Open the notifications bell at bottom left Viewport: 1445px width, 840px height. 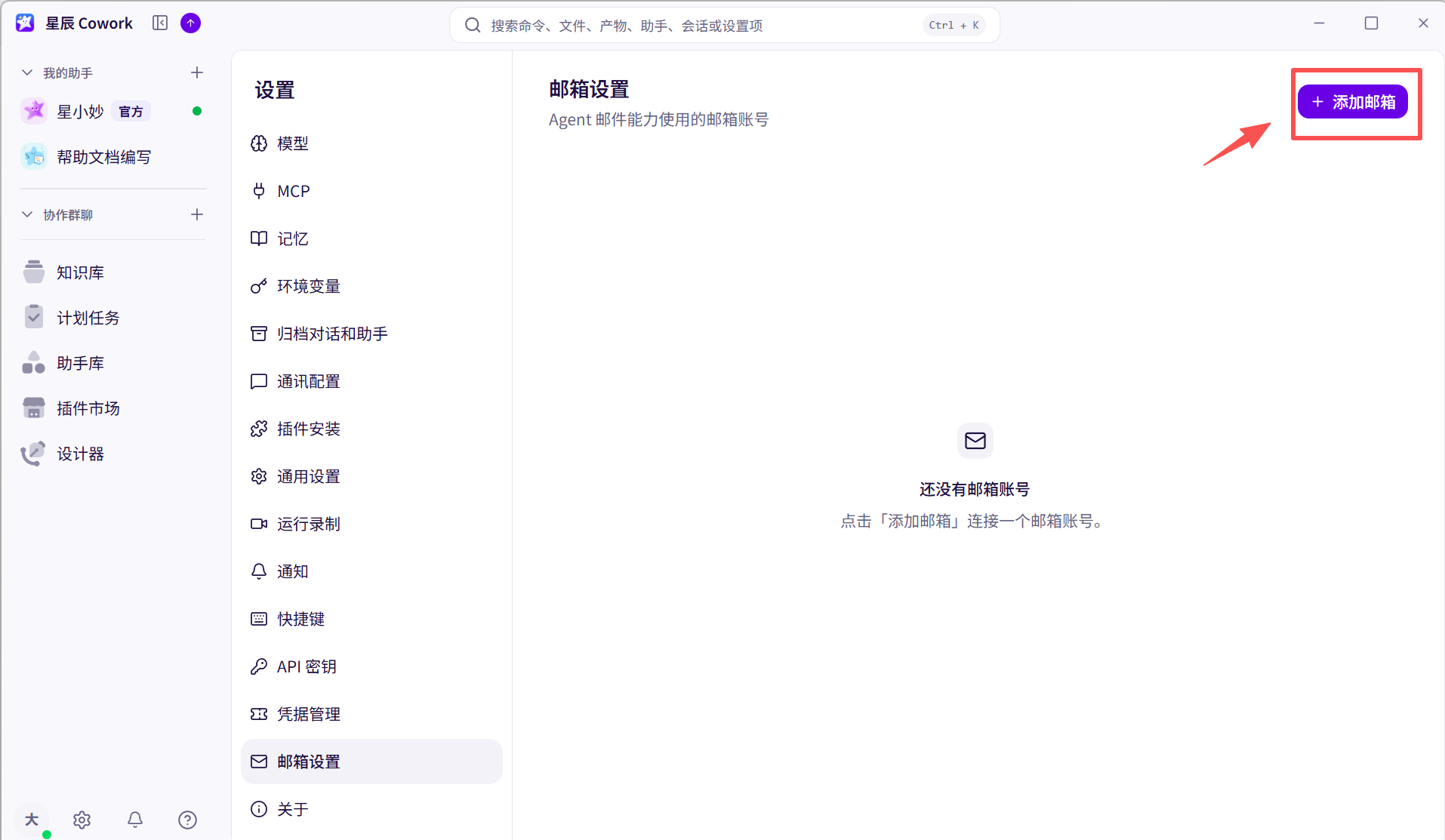(135, 820)
